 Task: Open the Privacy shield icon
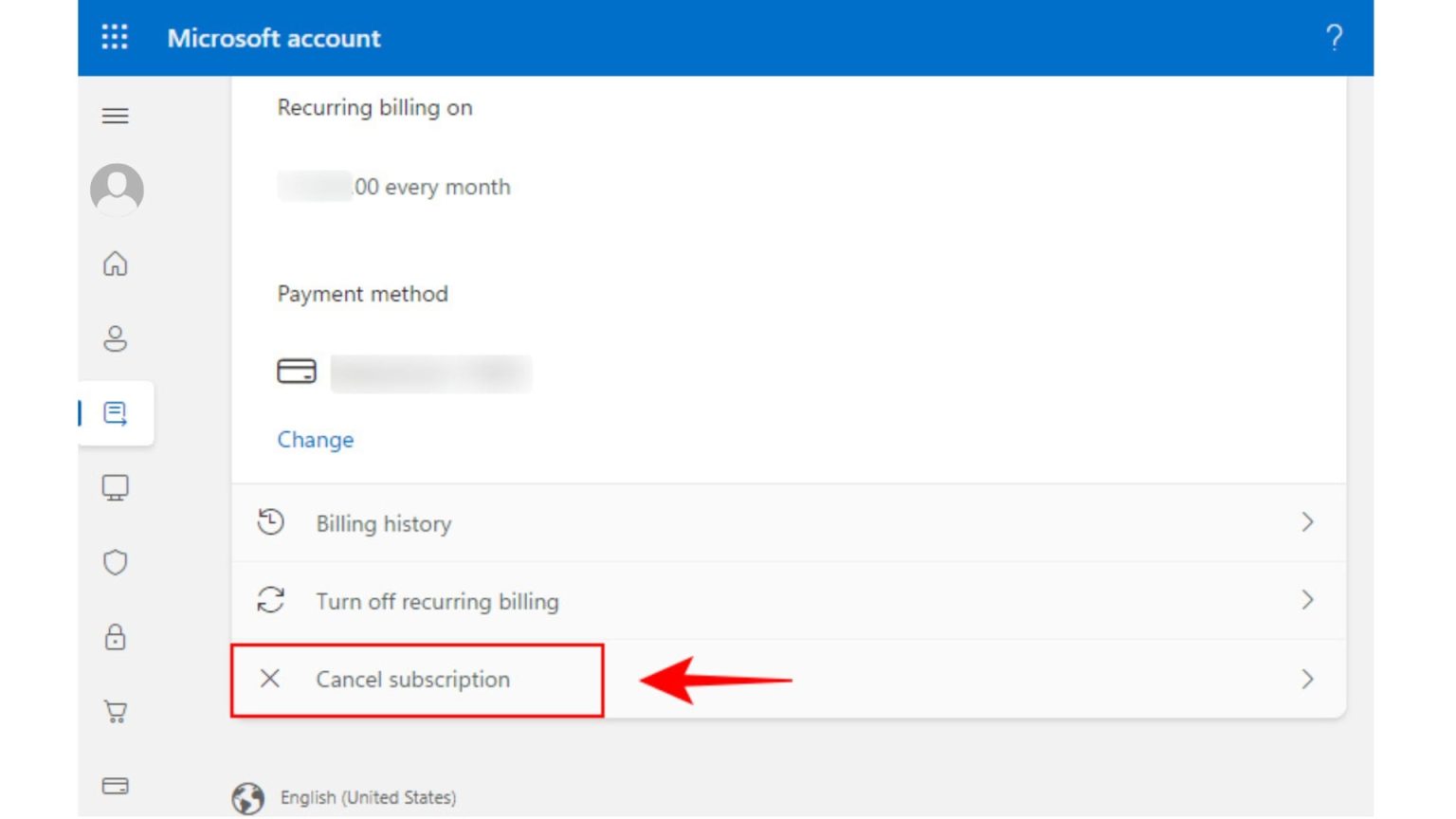point(115,562)
